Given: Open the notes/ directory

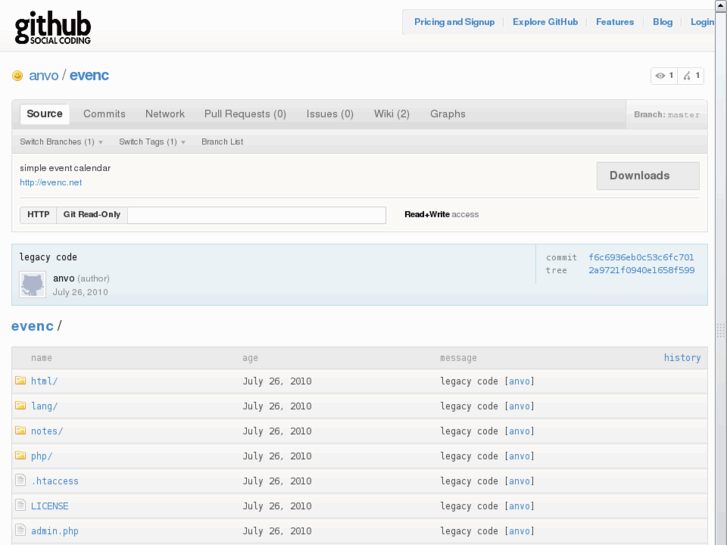Looking at the screenshot, I should click(47, 431).
